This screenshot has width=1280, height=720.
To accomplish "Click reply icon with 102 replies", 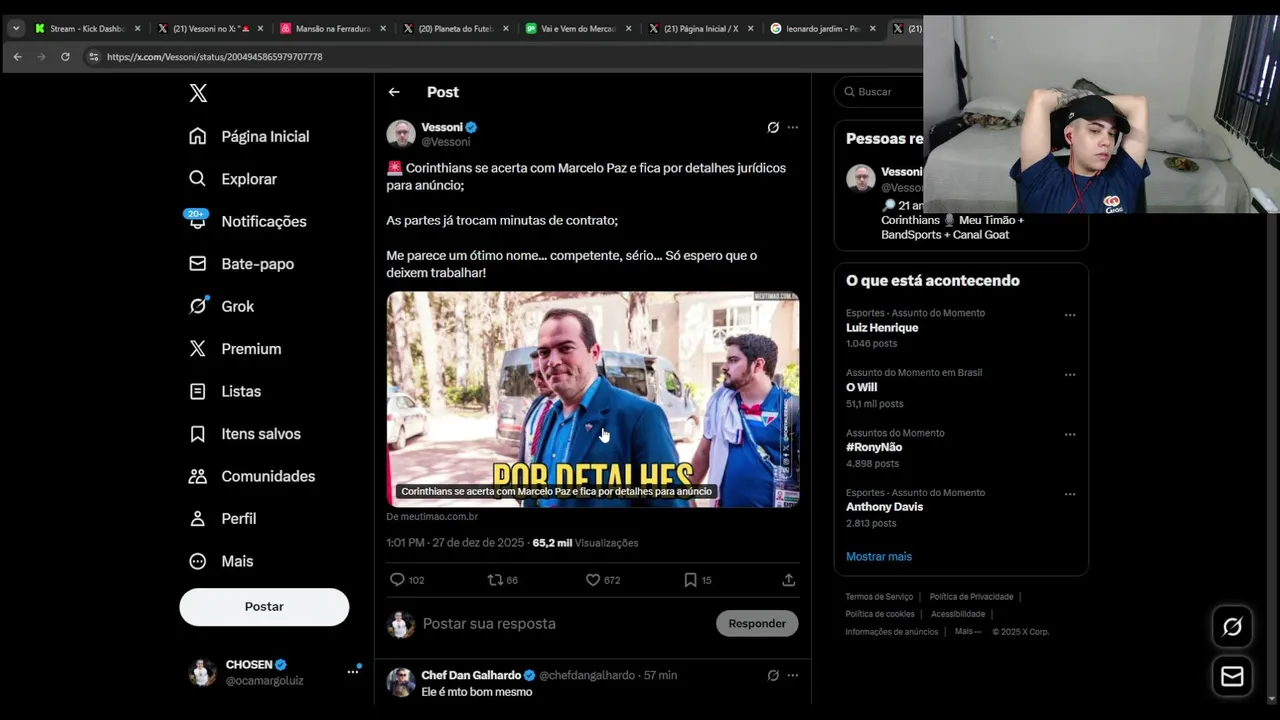I will point(397,580).
